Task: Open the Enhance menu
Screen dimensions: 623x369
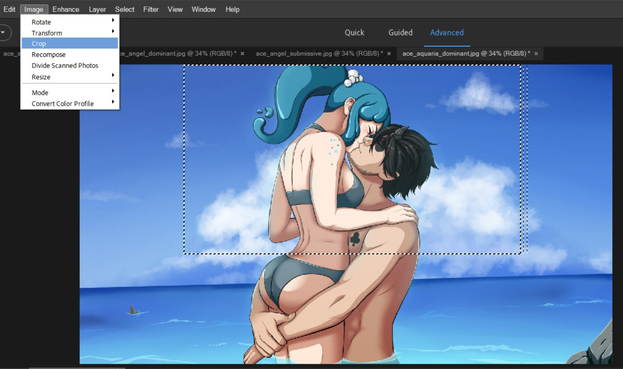Action: [66, 9]
